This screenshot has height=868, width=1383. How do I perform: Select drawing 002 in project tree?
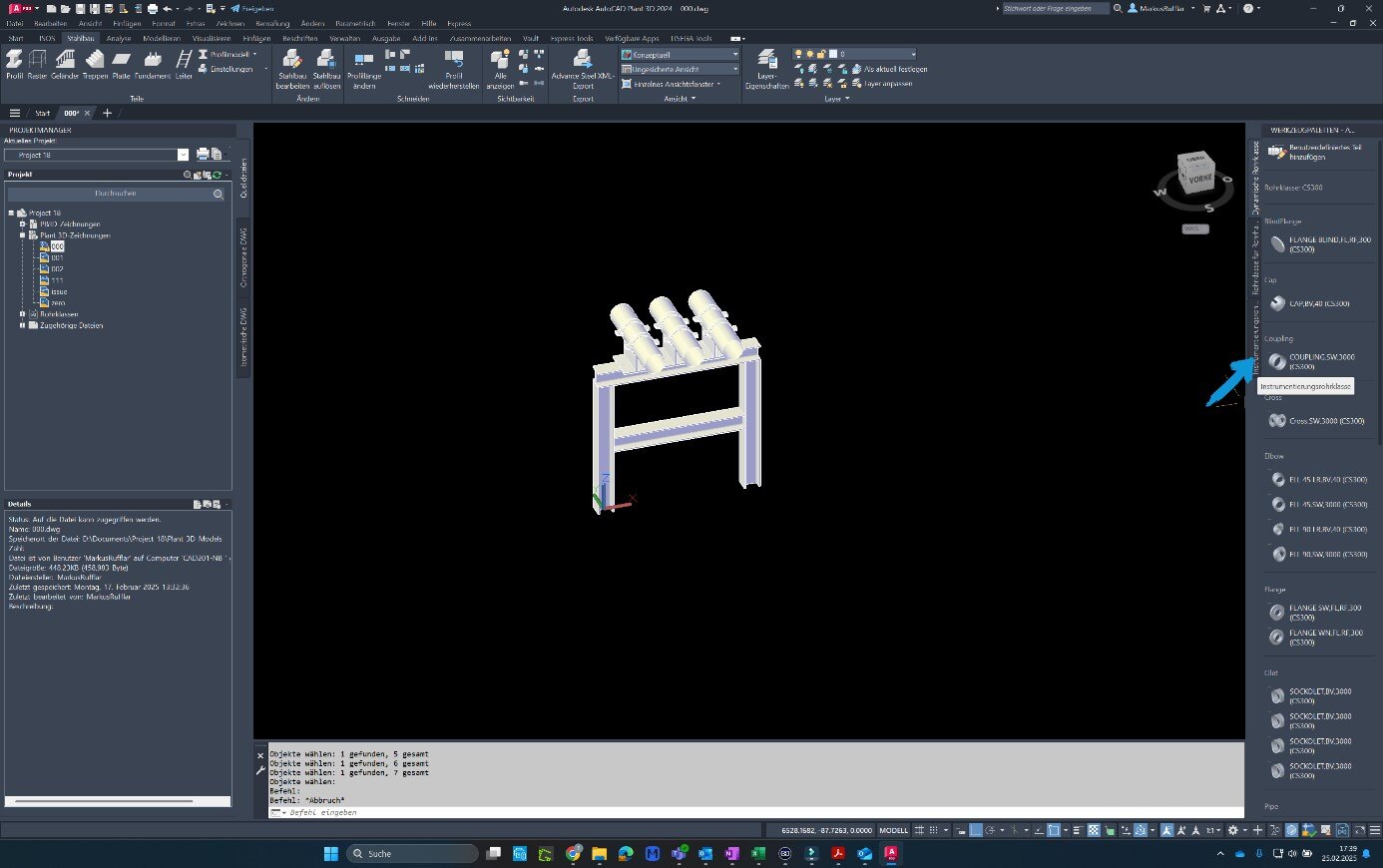point(58,269)
